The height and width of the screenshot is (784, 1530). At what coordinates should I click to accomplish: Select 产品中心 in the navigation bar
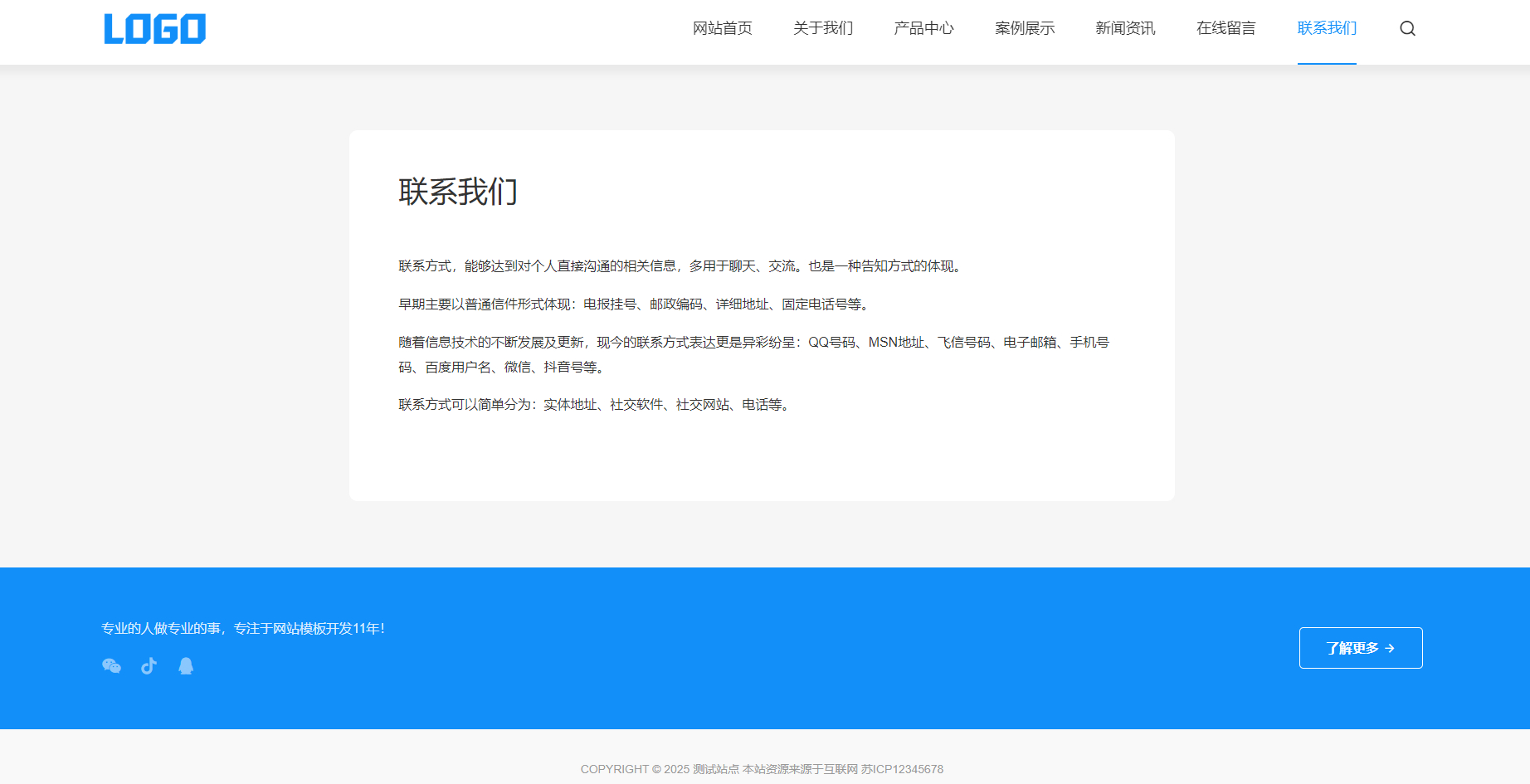(x=923, y=29)
